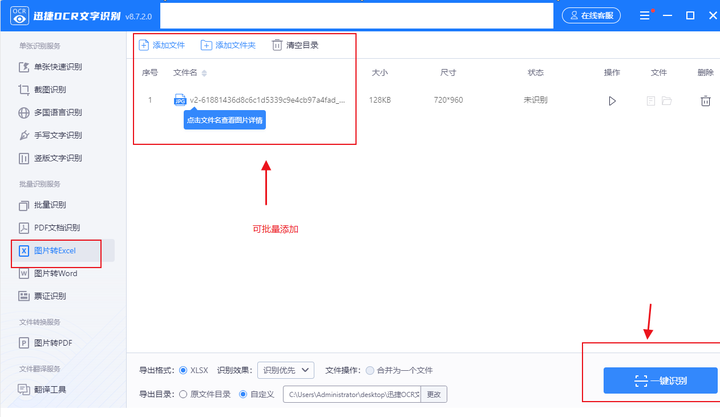This screenshot has width=720, height=417.
Task: Delete row 1 with the trash icon
Action: tap(705, 101)
